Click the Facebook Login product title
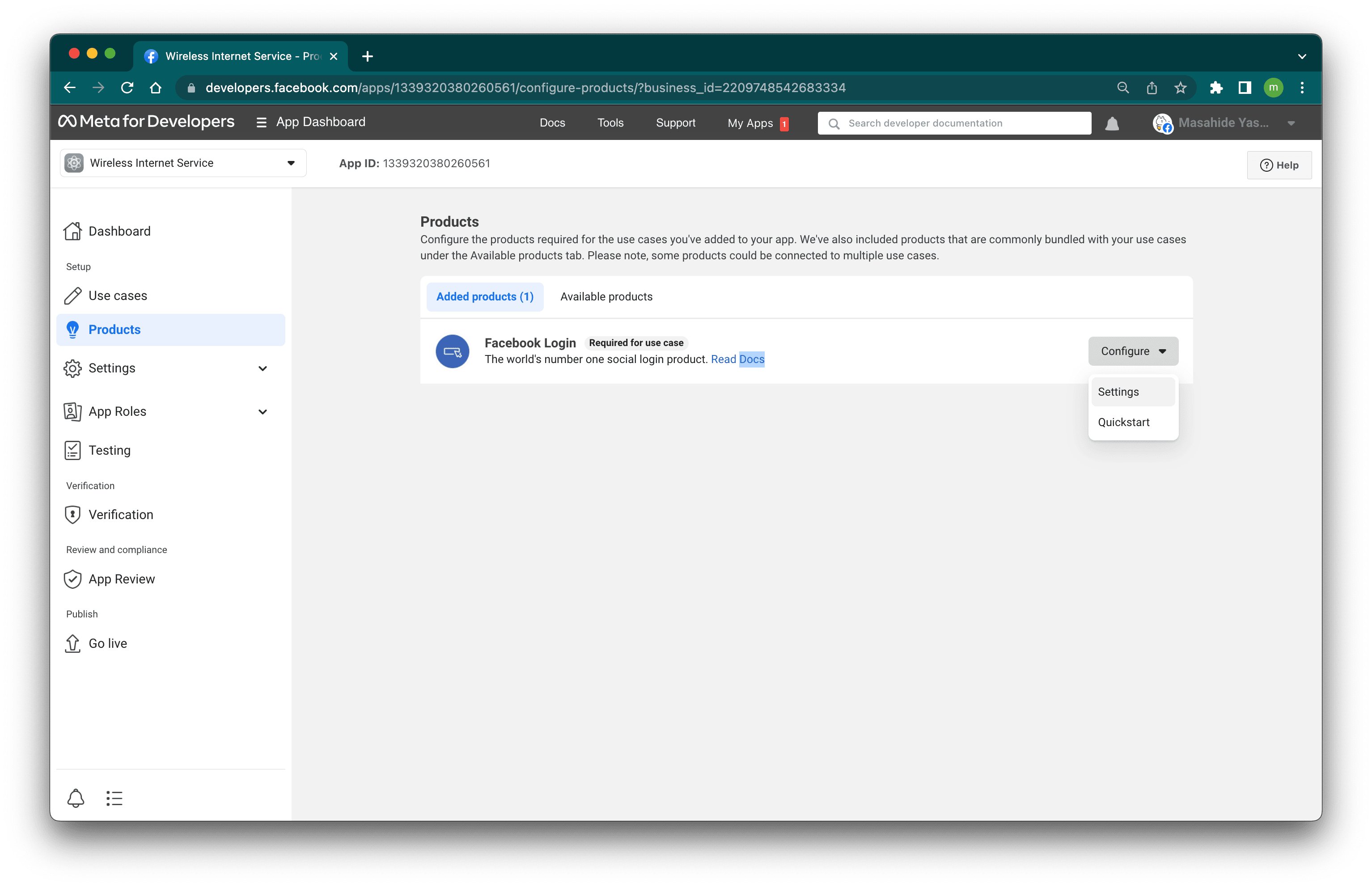This screenshot has width=1372, height=887. click(530, 343)
